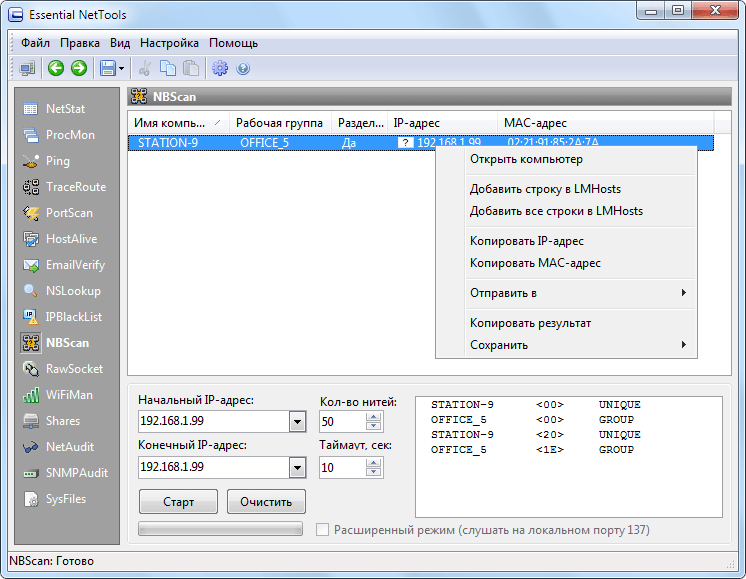
Task: Decrease the Таймаут value
Action: pos(373,472)
